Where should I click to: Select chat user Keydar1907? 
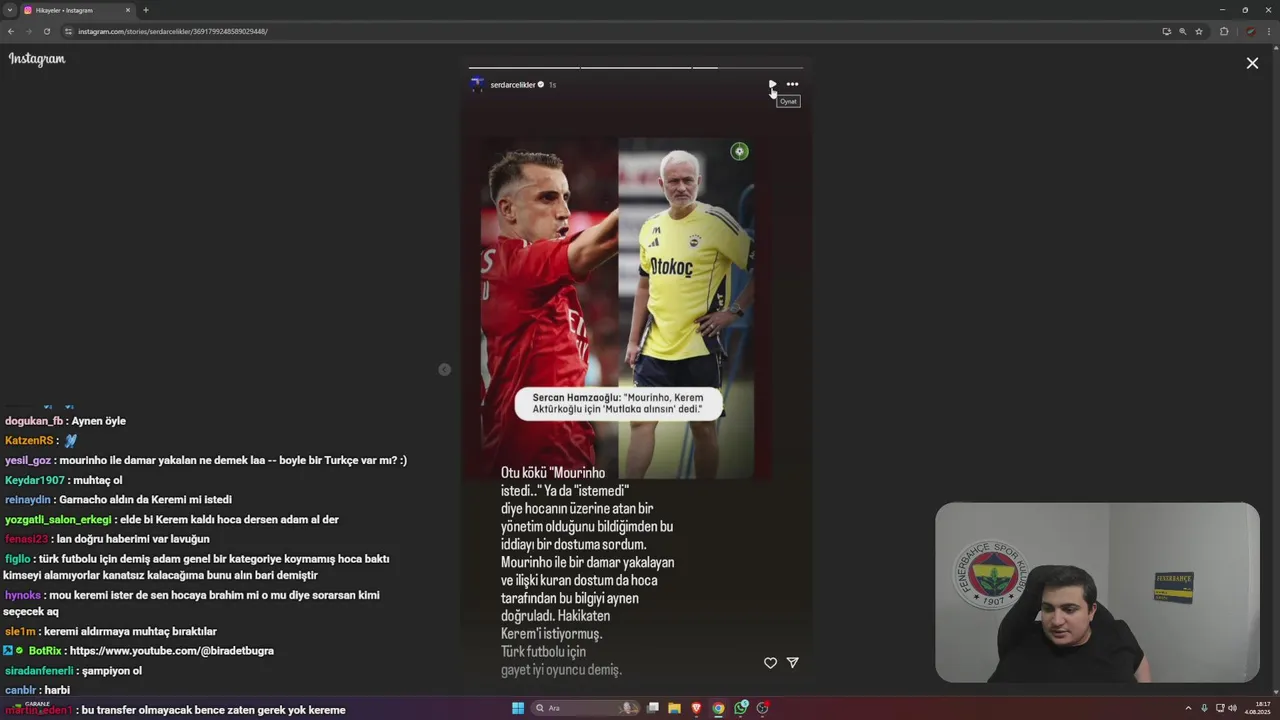(x=35, y=480)
